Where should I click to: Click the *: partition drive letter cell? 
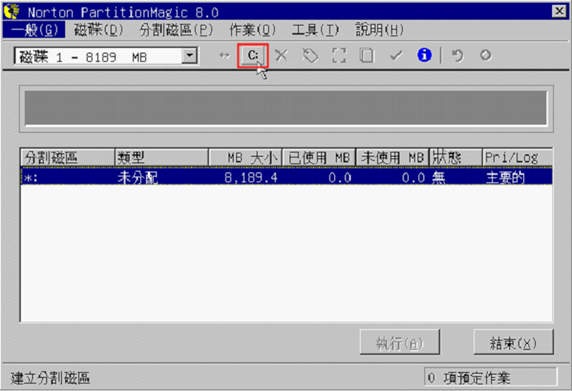pyautogui.click(x=30, y=178)
